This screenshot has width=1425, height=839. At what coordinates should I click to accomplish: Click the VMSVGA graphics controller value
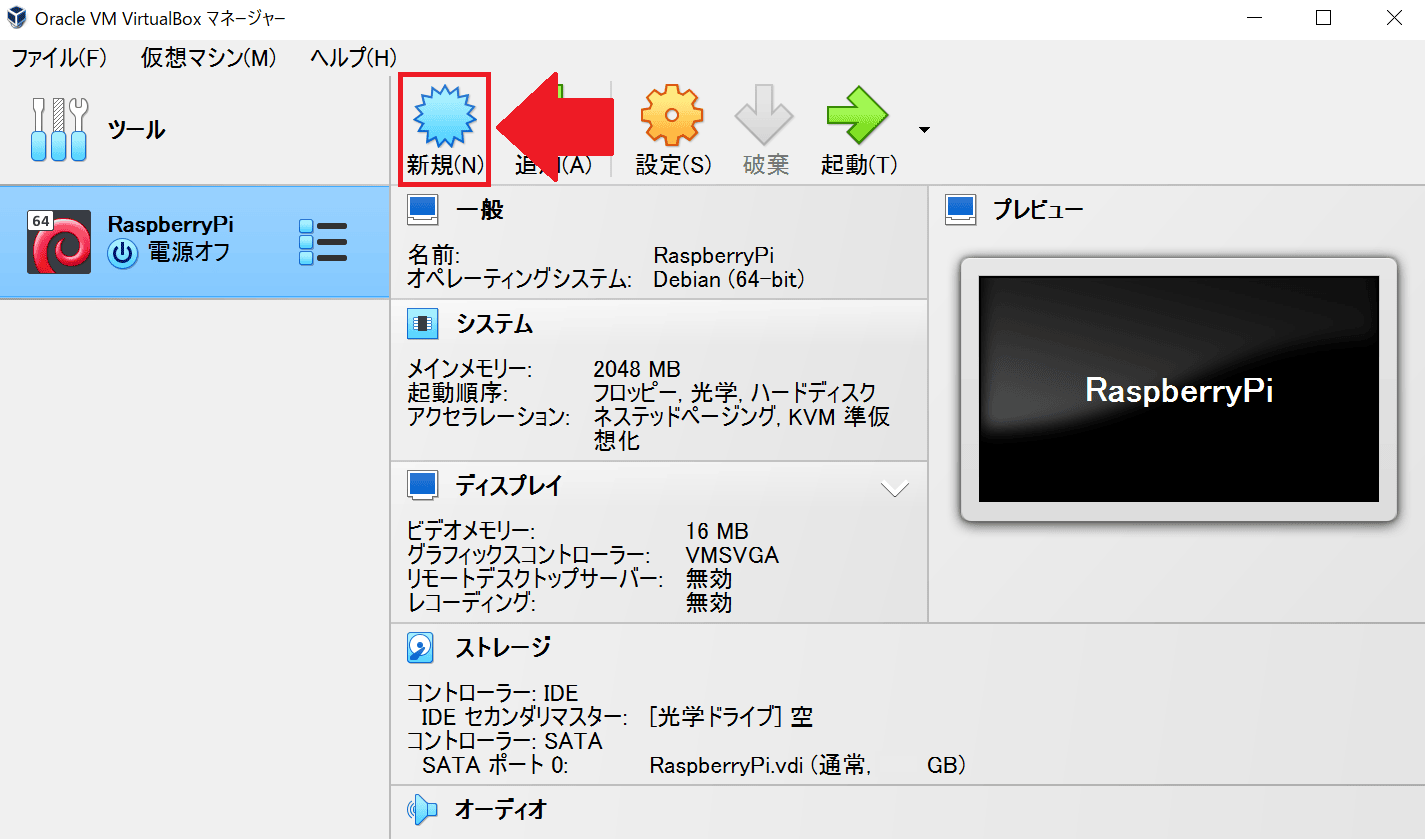click(x=732, y=555)
